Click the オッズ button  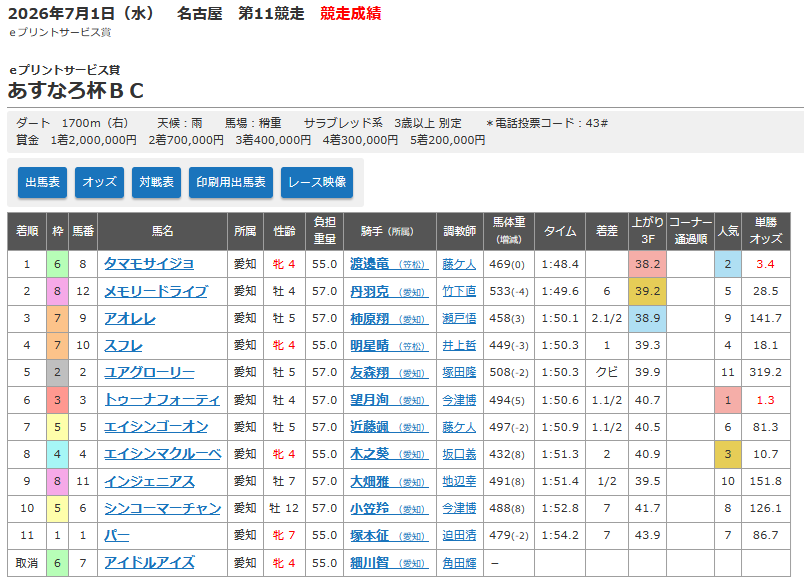click(x=99, y=182)
